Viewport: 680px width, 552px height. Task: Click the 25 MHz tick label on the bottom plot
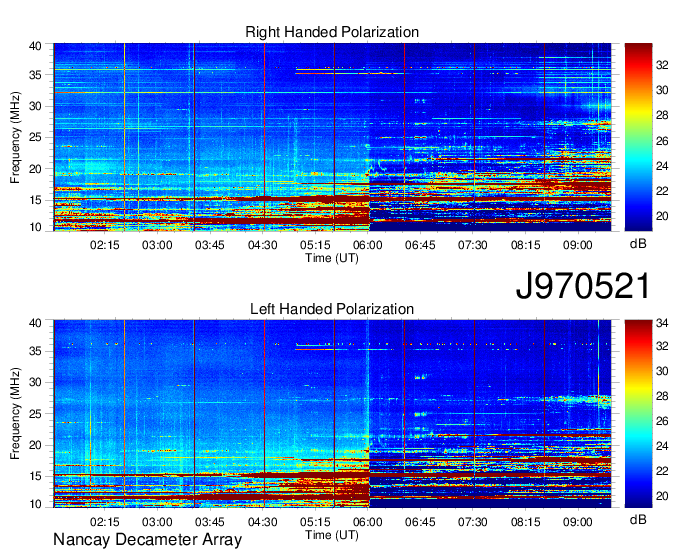35,414
